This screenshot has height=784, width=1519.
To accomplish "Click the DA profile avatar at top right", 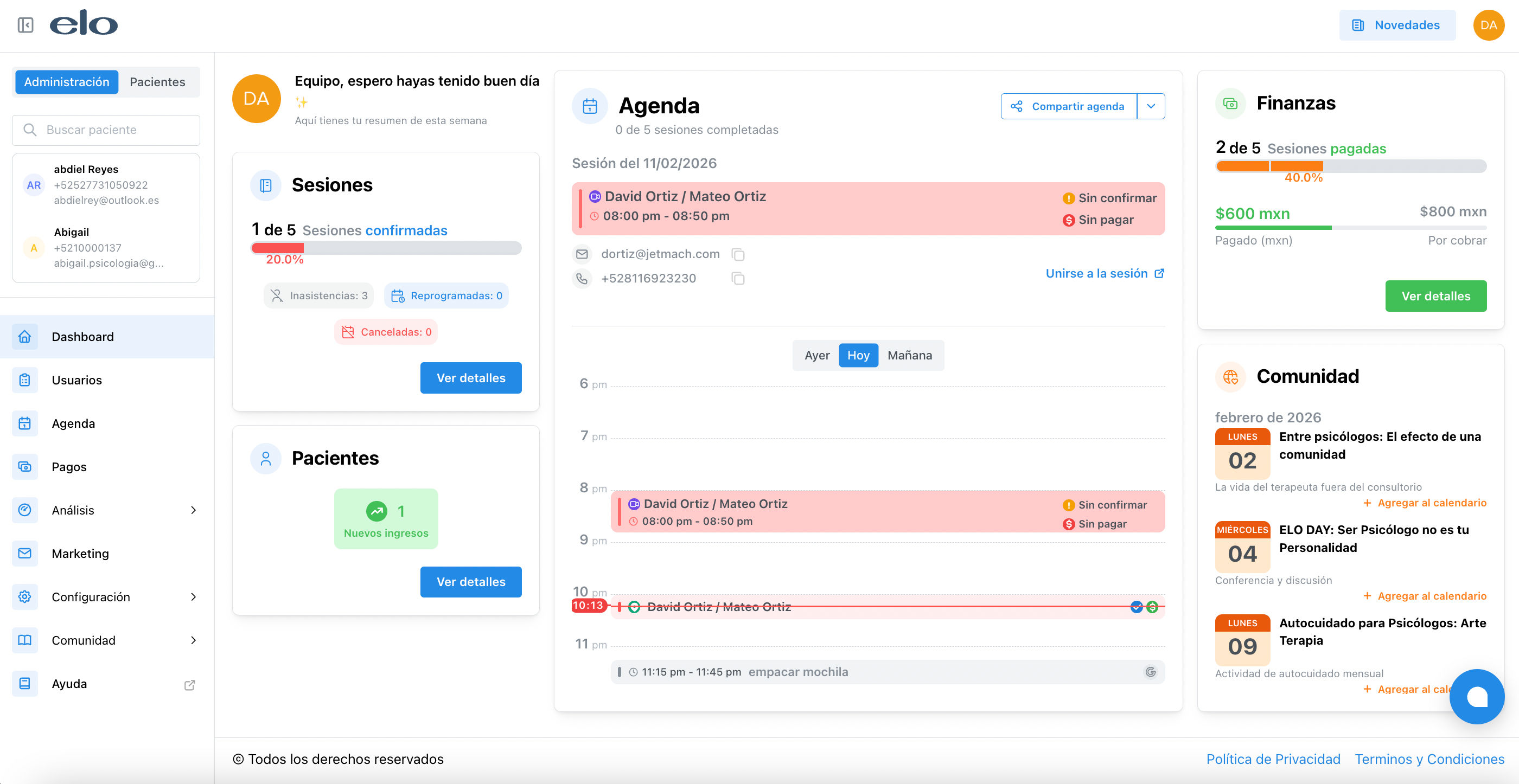I will (x=1488, y=25).
